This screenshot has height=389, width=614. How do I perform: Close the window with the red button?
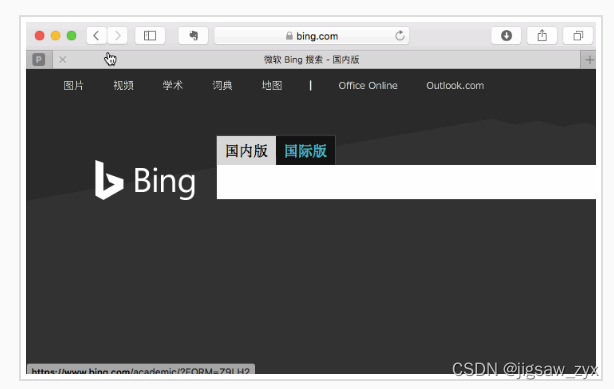(40, 36)
